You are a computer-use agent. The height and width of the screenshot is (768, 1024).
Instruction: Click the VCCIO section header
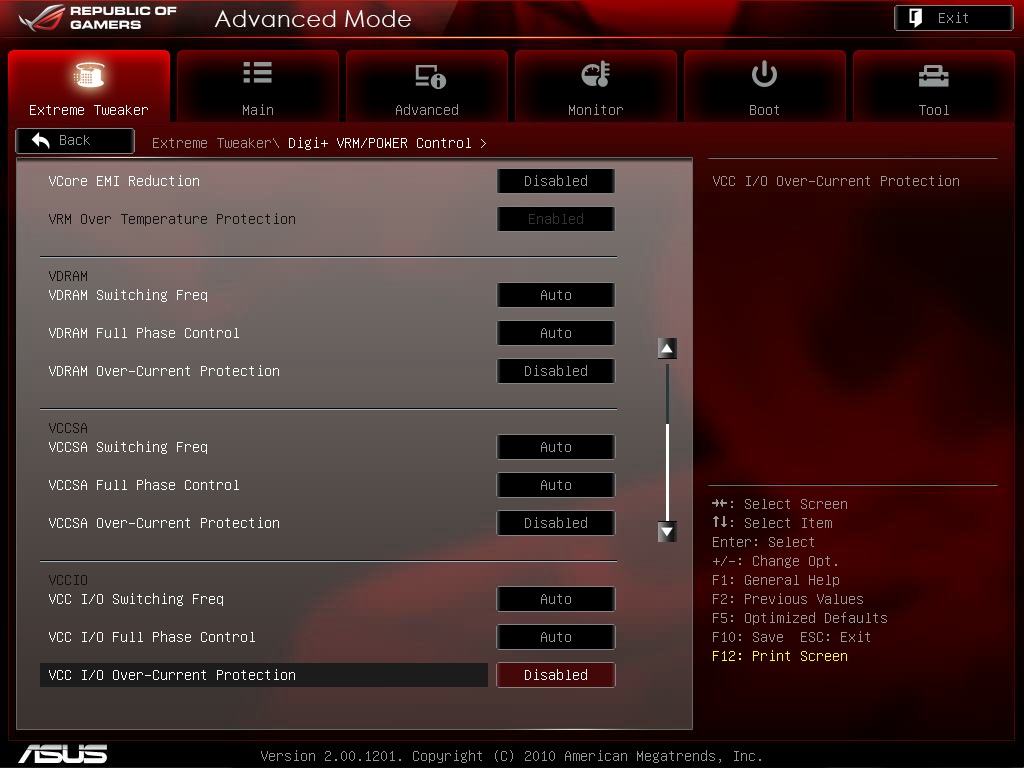(68, 580)
